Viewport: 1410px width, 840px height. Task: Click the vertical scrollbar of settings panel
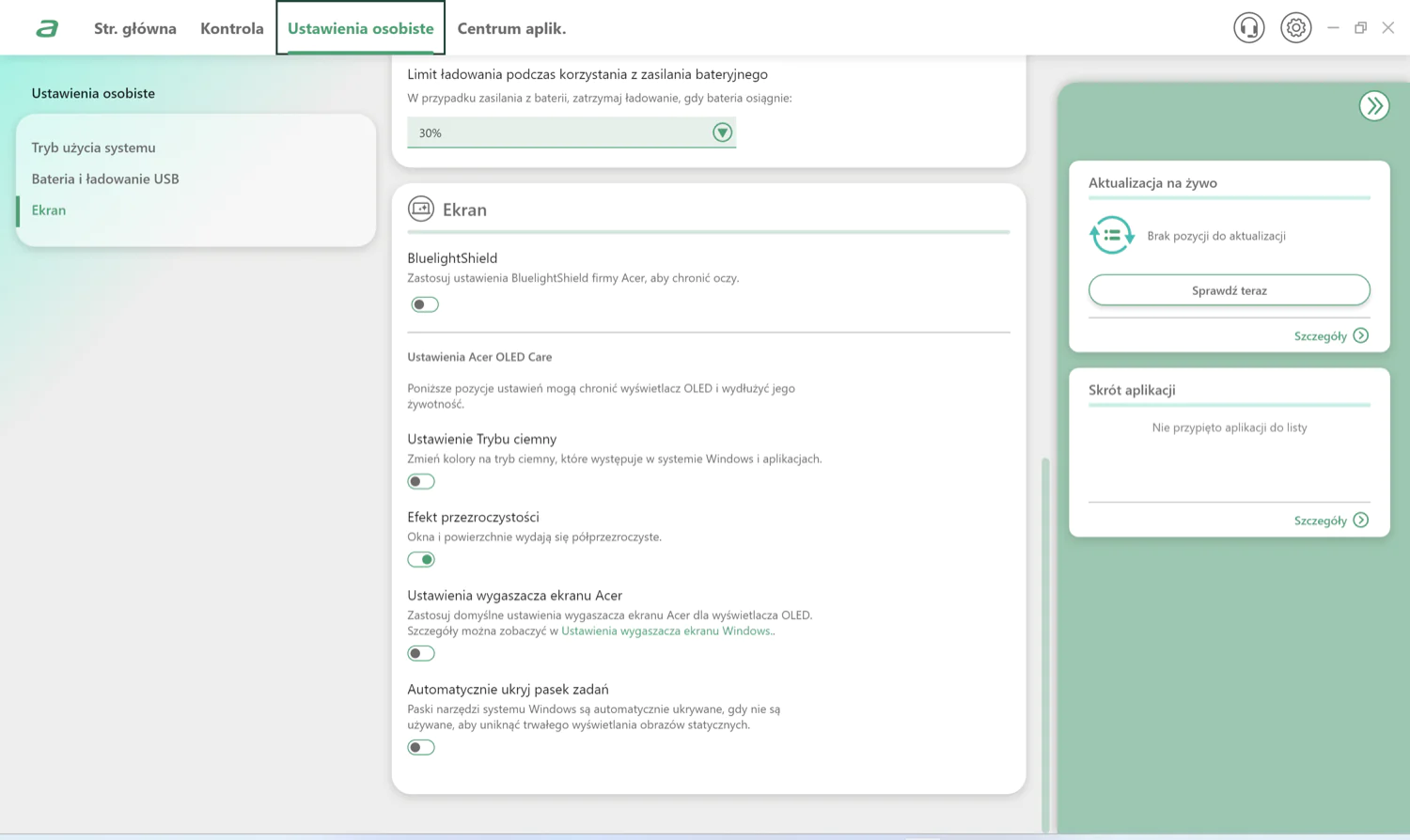pos(1045,644)
